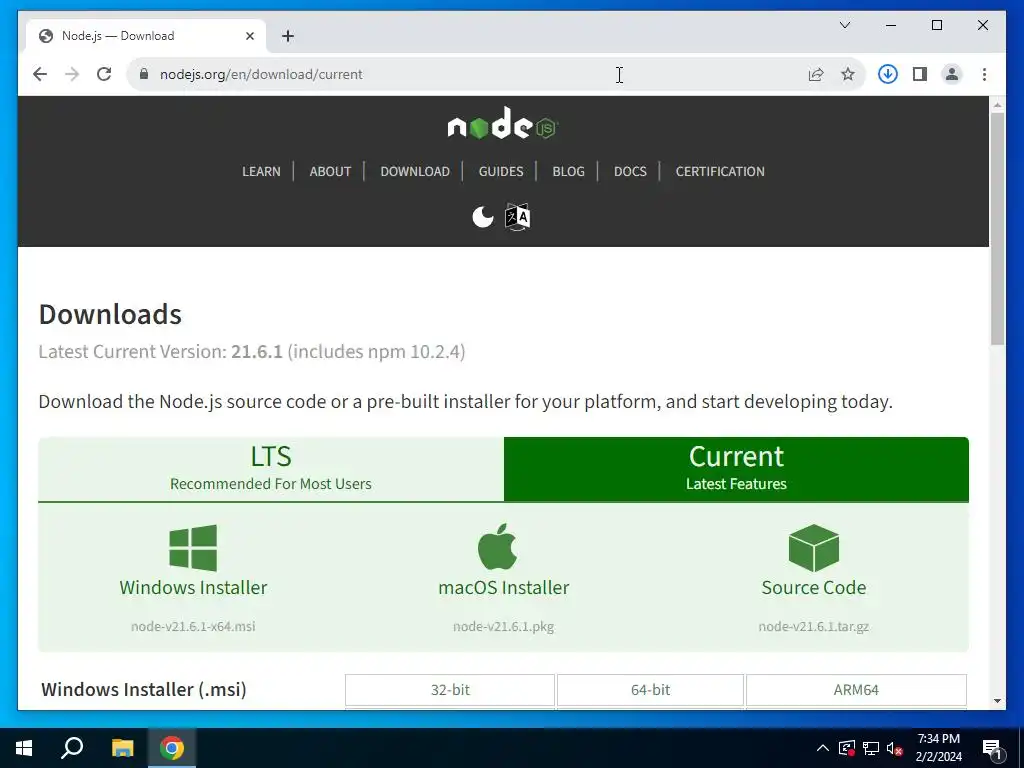Click the browser forward arrow

[72, 74]
